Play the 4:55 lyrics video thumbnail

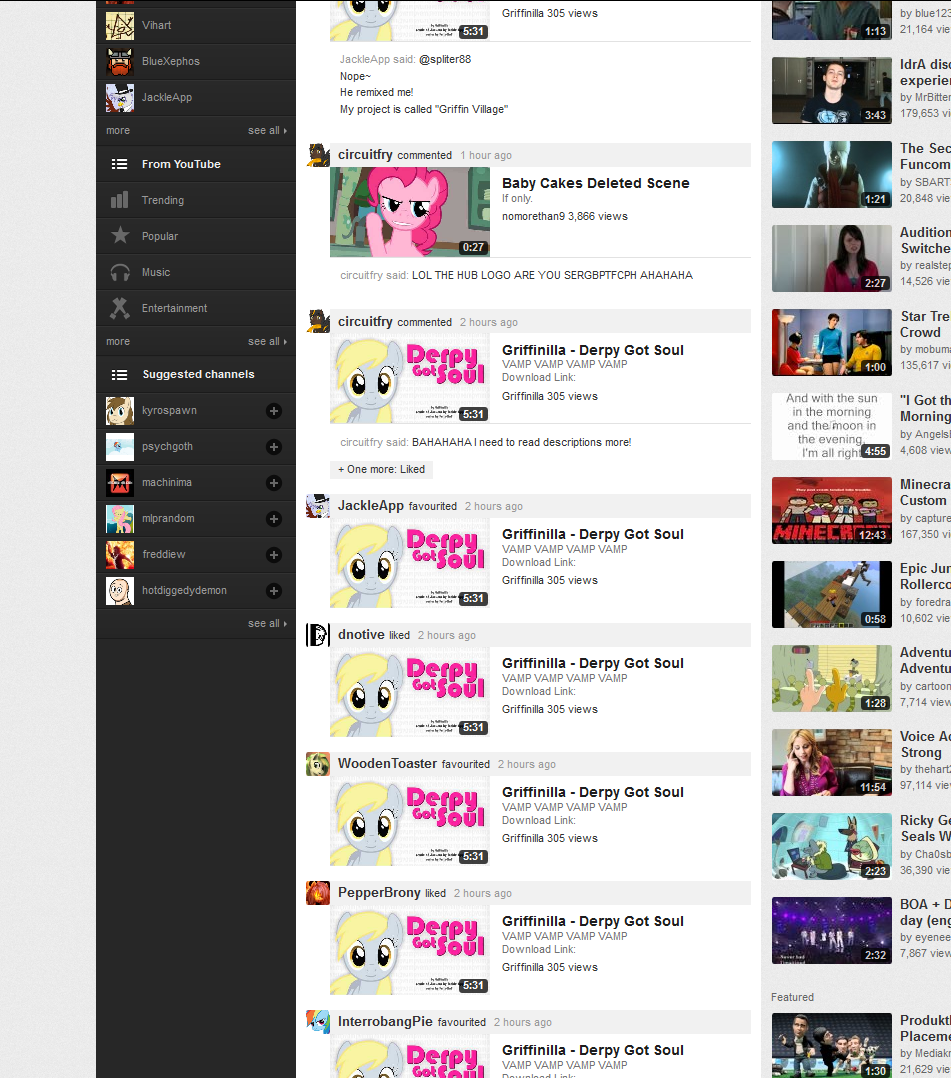pyautogui.click(x=831, y=426)
